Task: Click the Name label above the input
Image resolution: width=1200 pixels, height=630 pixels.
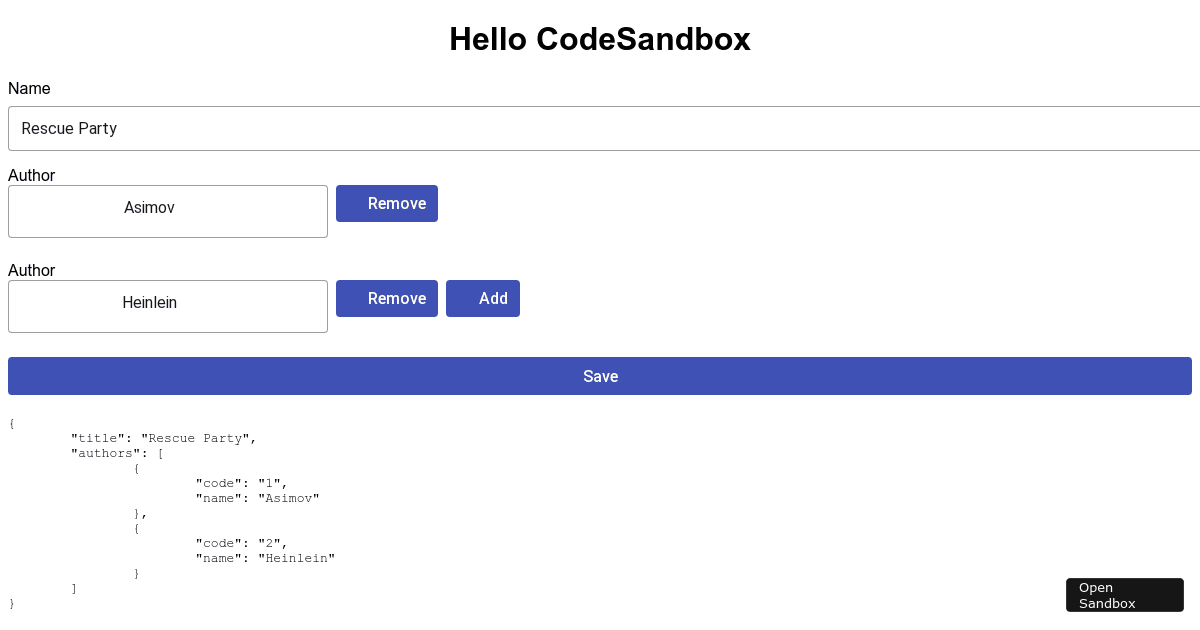Action: click(x=29, y=88)
